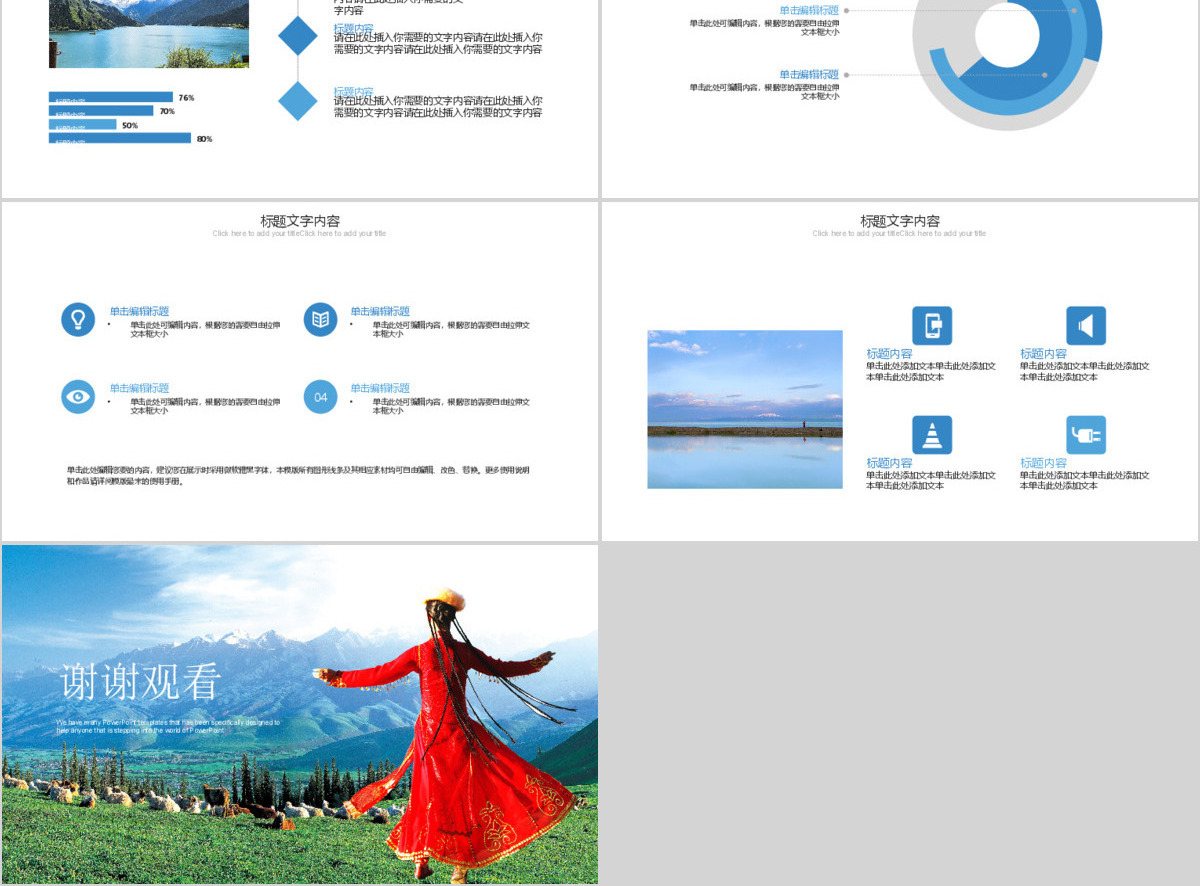Select the heading beside the book icon
1200x886 pixels.
[x=380, y=311]
